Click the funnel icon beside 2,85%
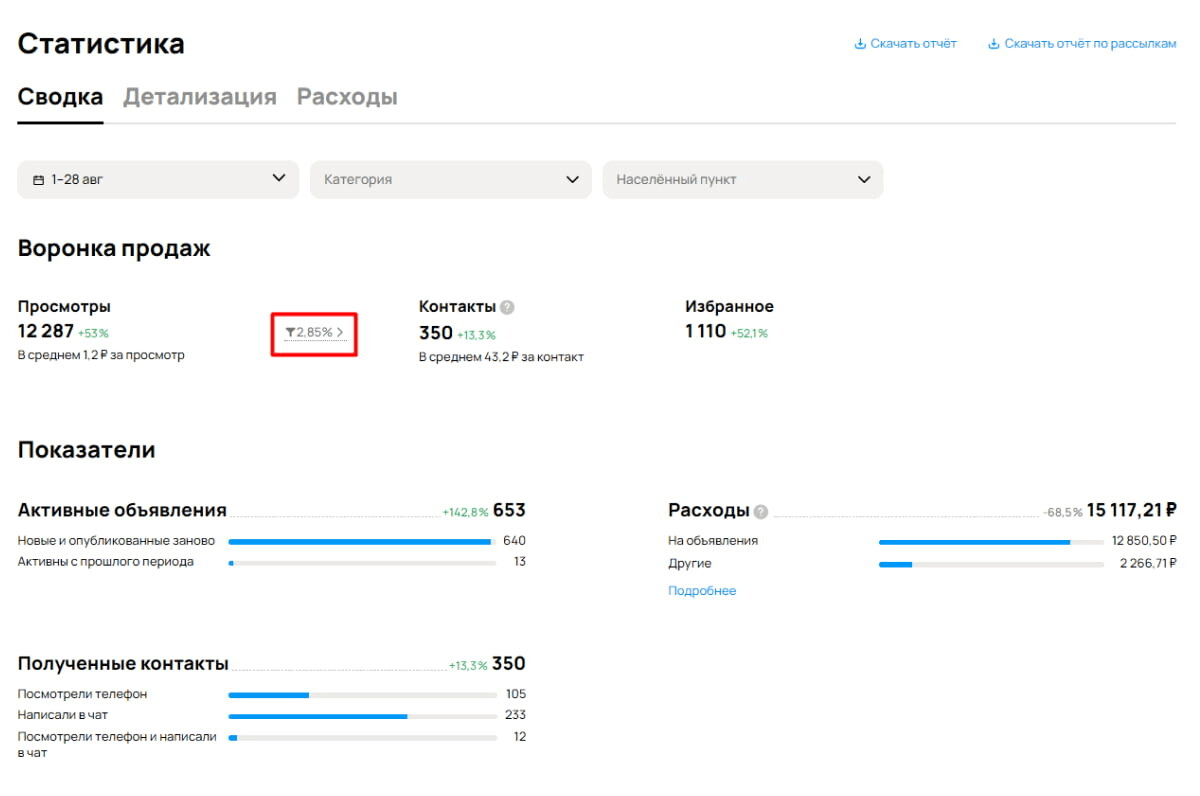 click(290, 332)
